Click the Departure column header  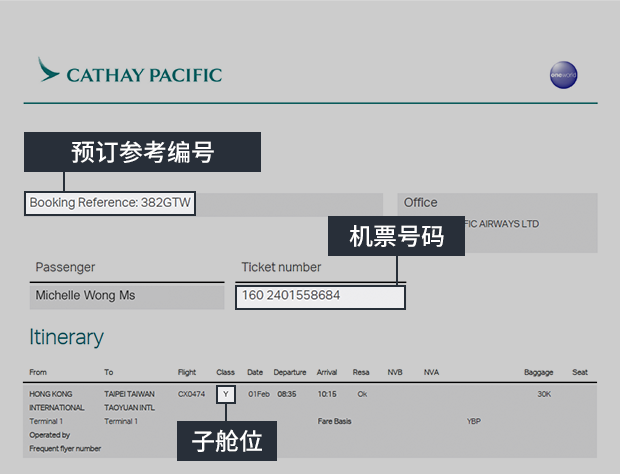290,372
